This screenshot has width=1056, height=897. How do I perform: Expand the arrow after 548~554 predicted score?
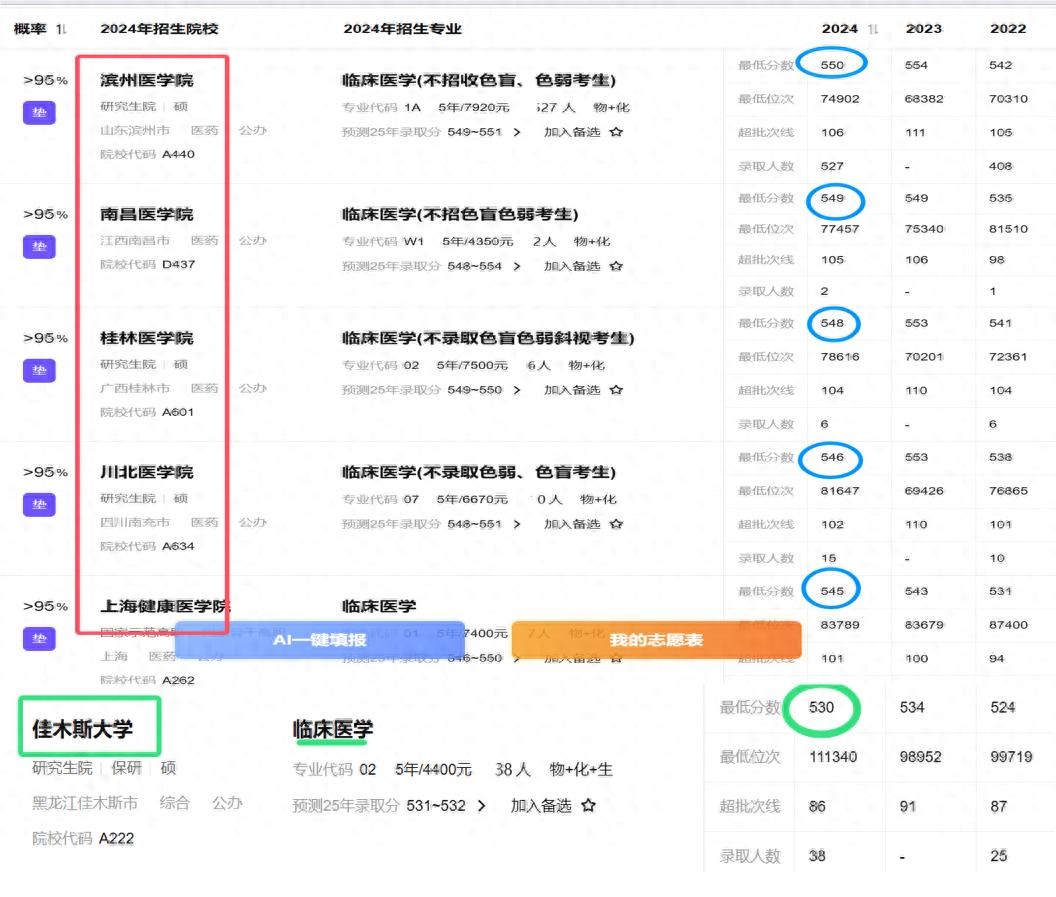coord(517,267)
